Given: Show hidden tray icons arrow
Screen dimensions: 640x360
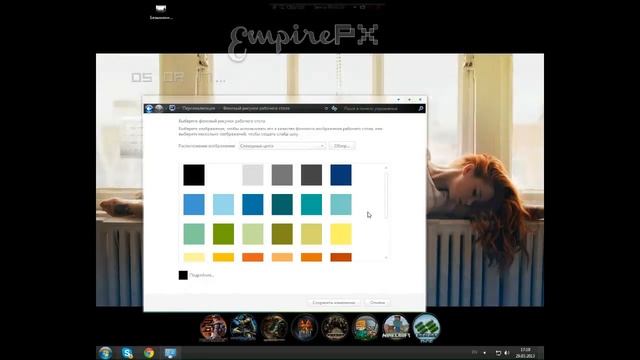Looking at the screenshot, I should tap(484, 353).
